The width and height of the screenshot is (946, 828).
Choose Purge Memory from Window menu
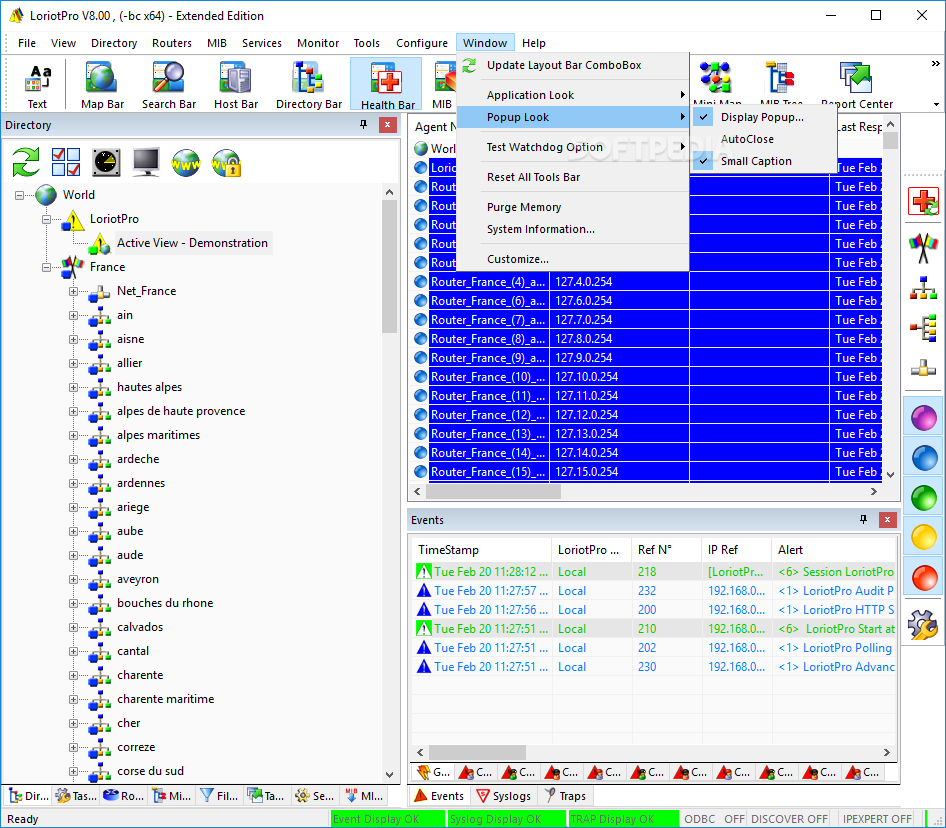point(573,207)
